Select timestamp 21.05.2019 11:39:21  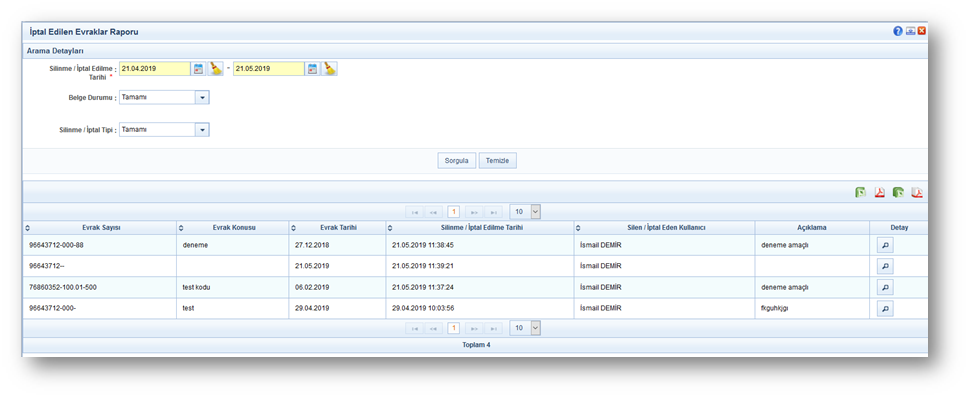(x=479, y=266)
